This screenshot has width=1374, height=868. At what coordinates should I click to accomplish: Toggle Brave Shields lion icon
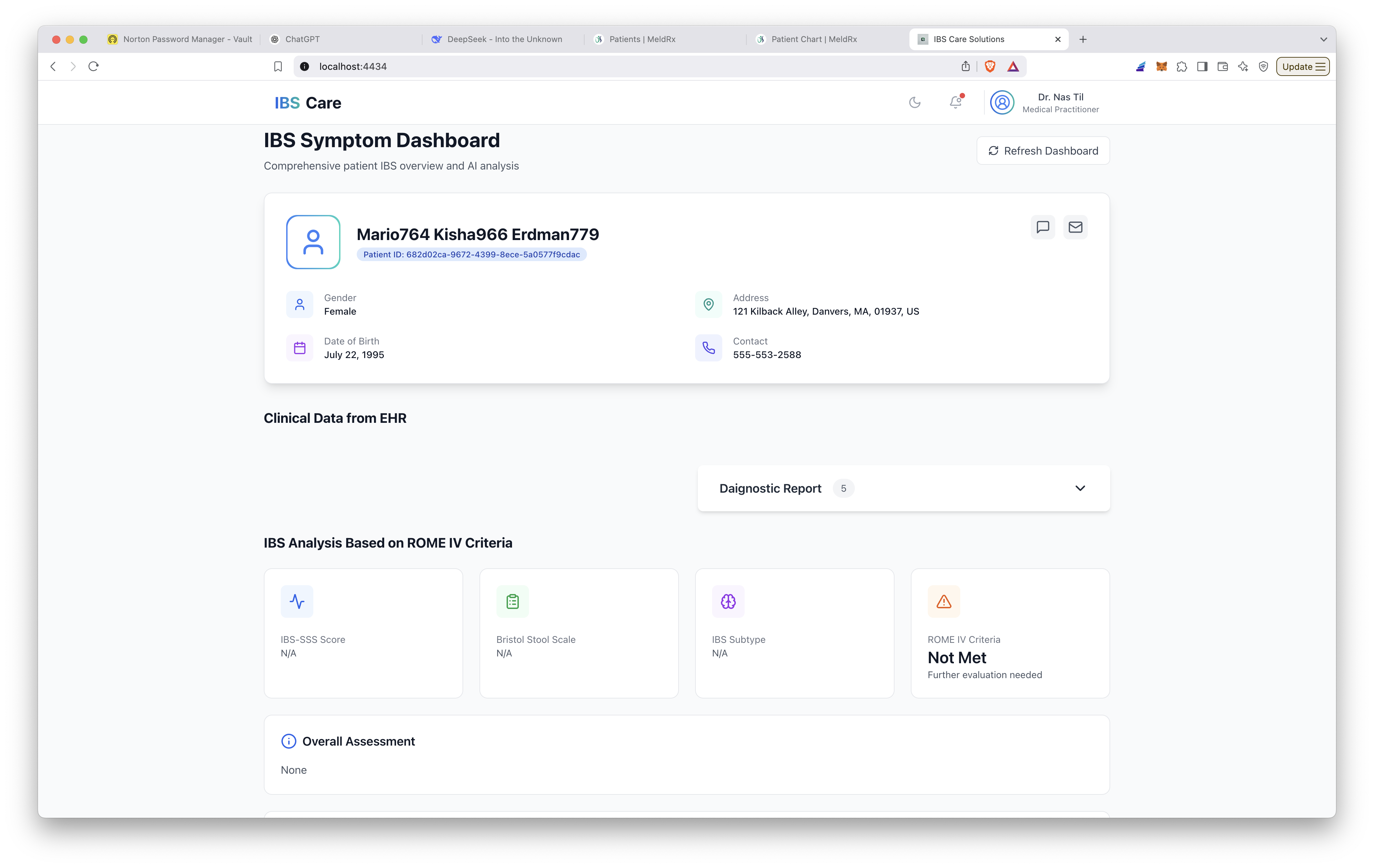pos(990,67)
